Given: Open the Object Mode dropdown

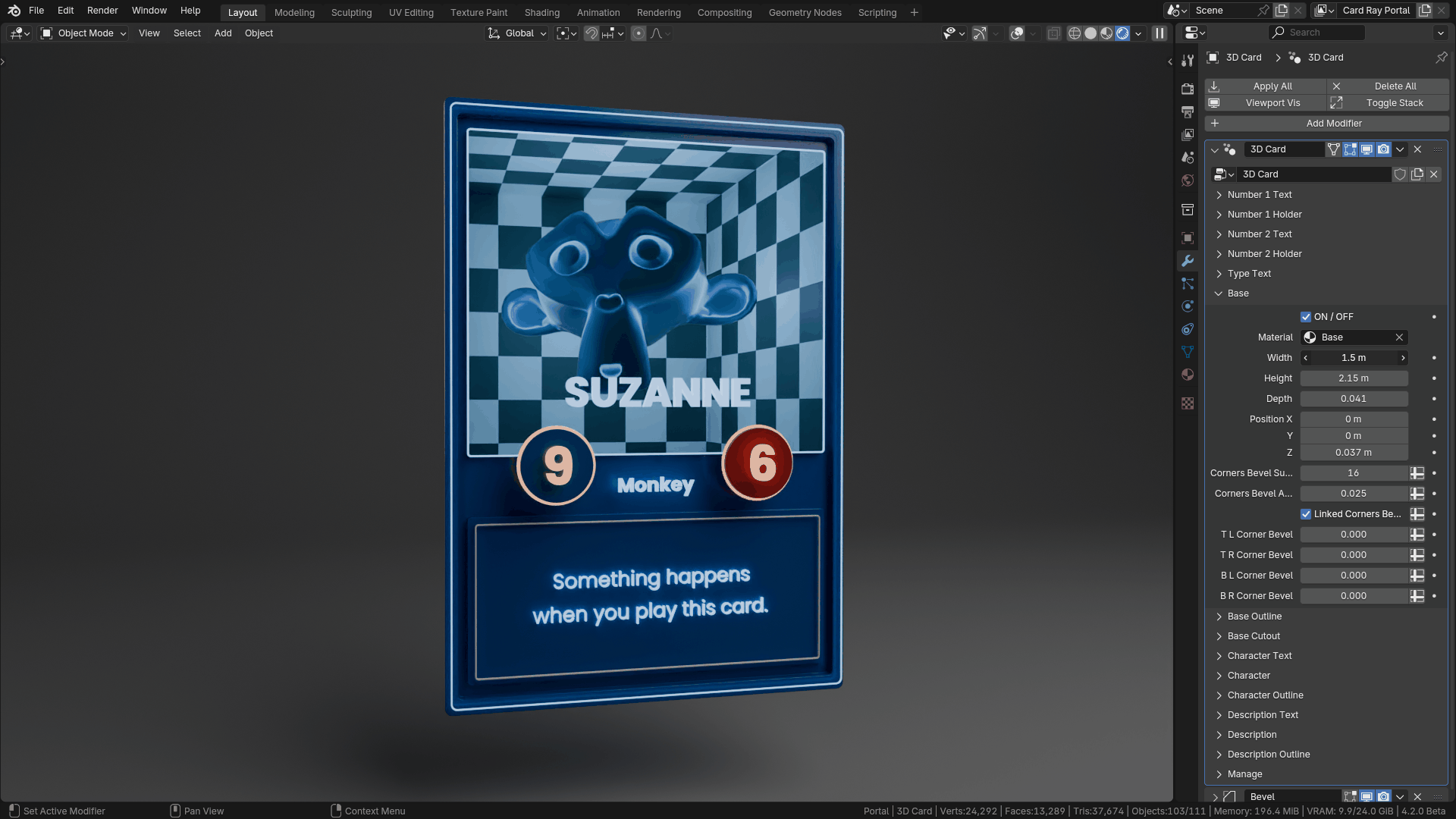Looking at the screenshot, I should pyautogui.click(x=83, y=33).
